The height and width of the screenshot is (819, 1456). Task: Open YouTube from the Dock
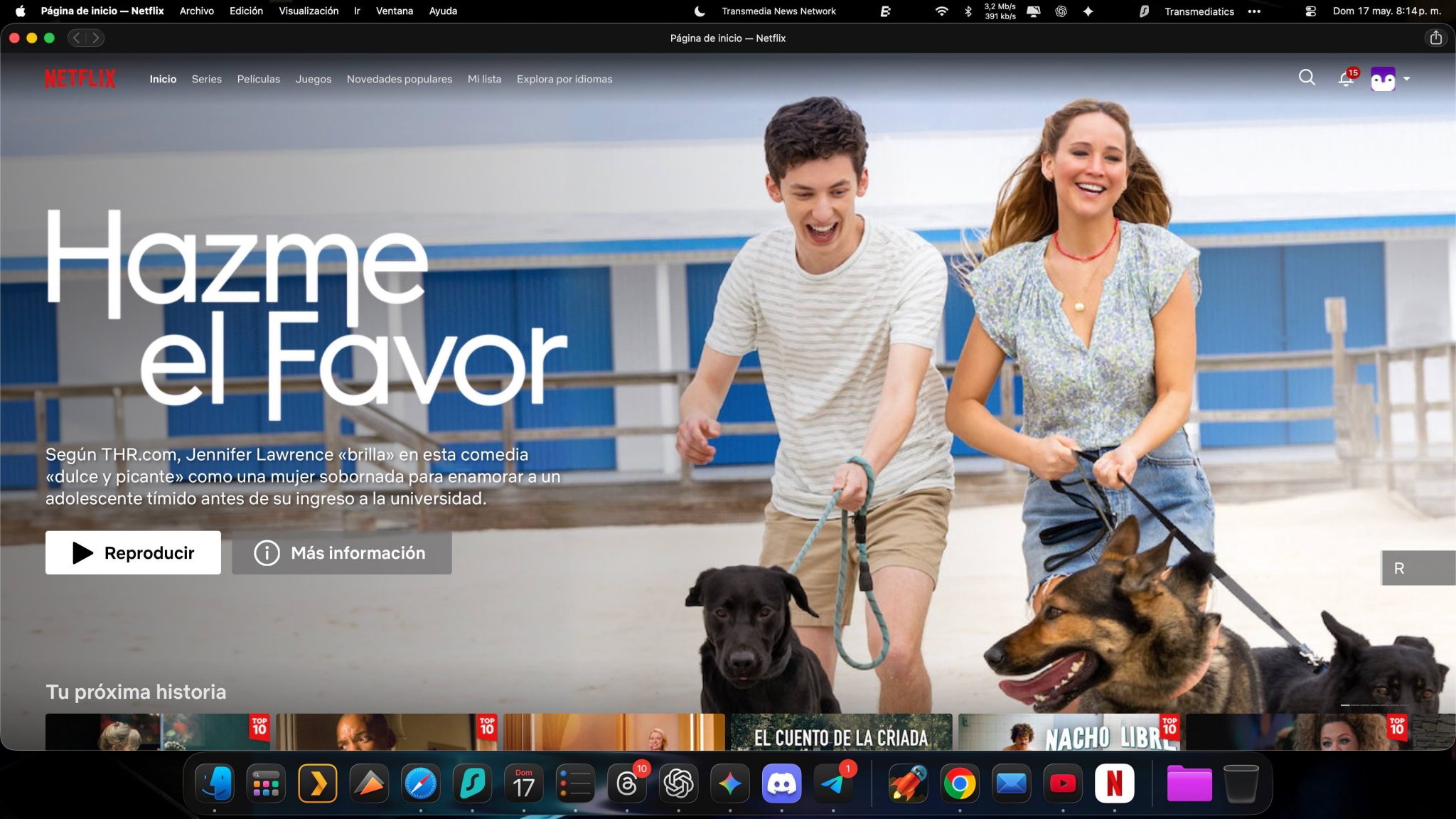[x=1063, y=783]
